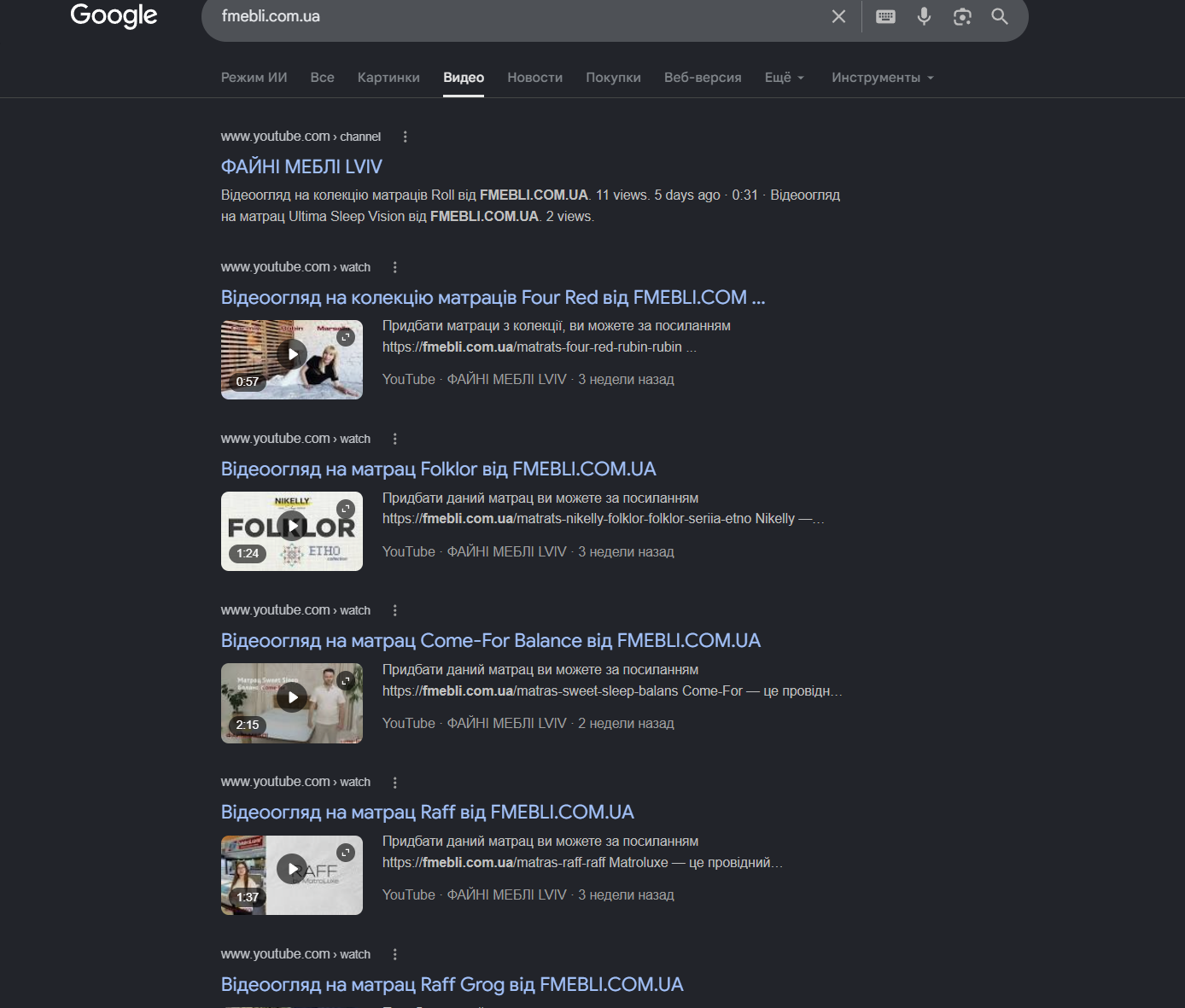Screen dimensions: 1185x1008
Task: Switch to Покупки tab
Action: pyautogui.click(x=613, y=78)
